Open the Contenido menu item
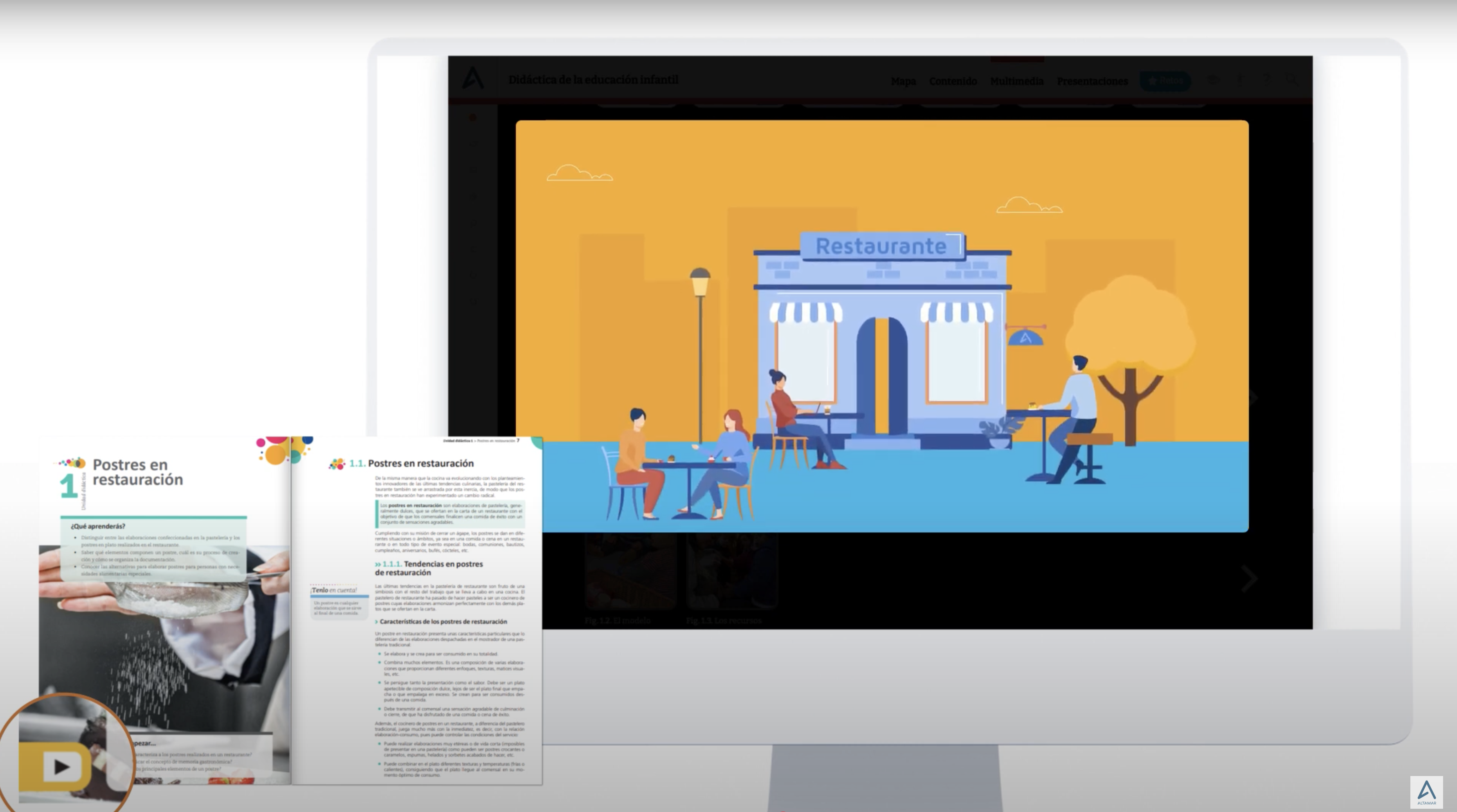The image size is (1457, 812). (x=953, y=81)
